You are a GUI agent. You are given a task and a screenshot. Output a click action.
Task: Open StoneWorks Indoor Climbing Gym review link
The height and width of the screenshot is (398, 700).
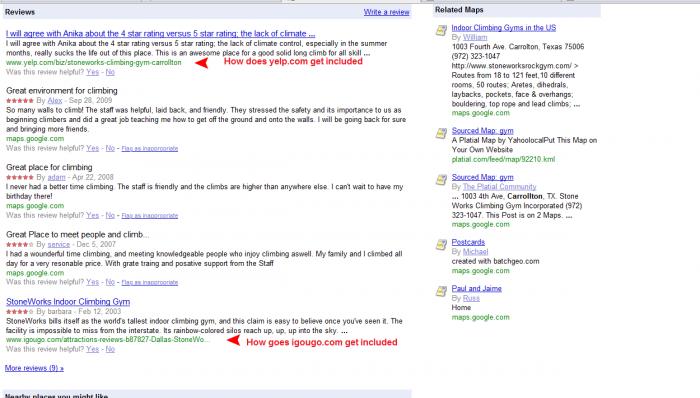(x=68, y=302)
